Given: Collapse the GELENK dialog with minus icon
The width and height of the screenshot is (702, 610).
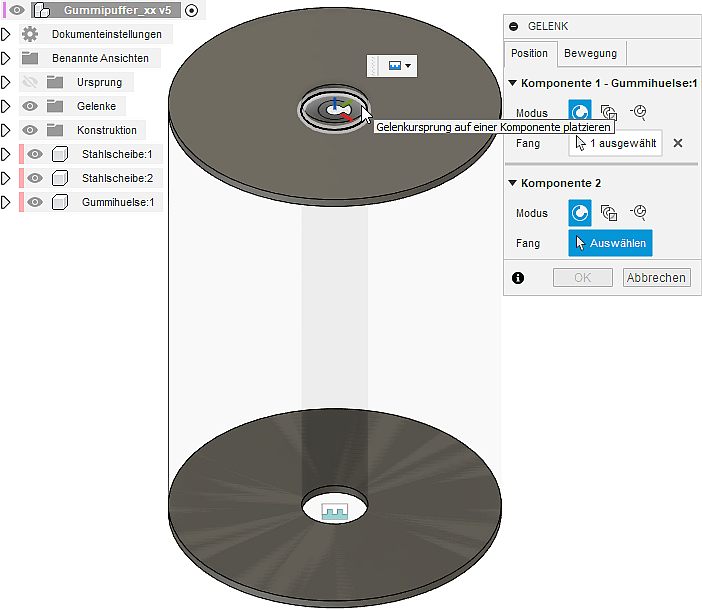Looking at the screenshot, I should tap(514, 27).
